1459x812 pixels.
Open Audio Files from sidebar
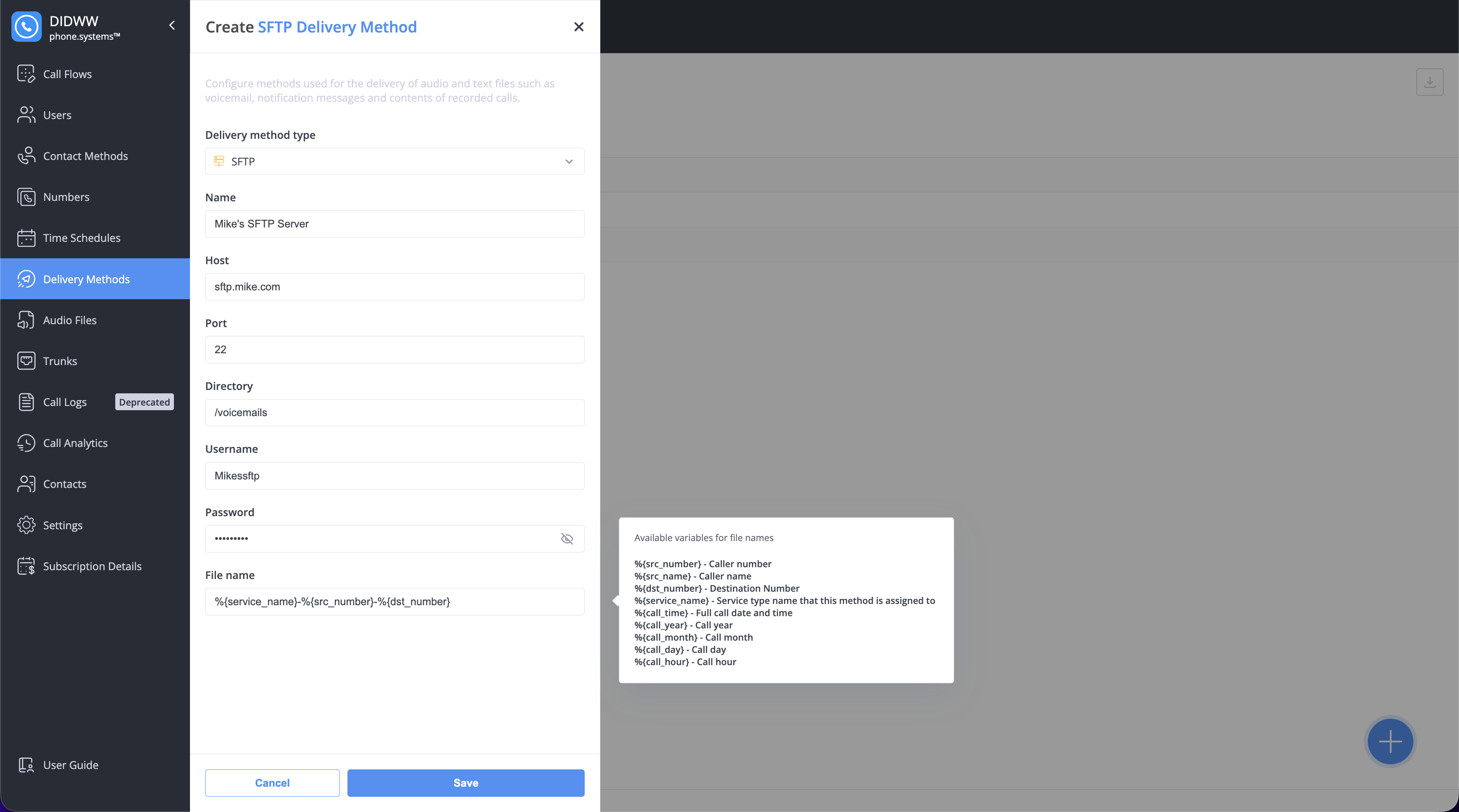pyautogui.click(x=69, y=320)
